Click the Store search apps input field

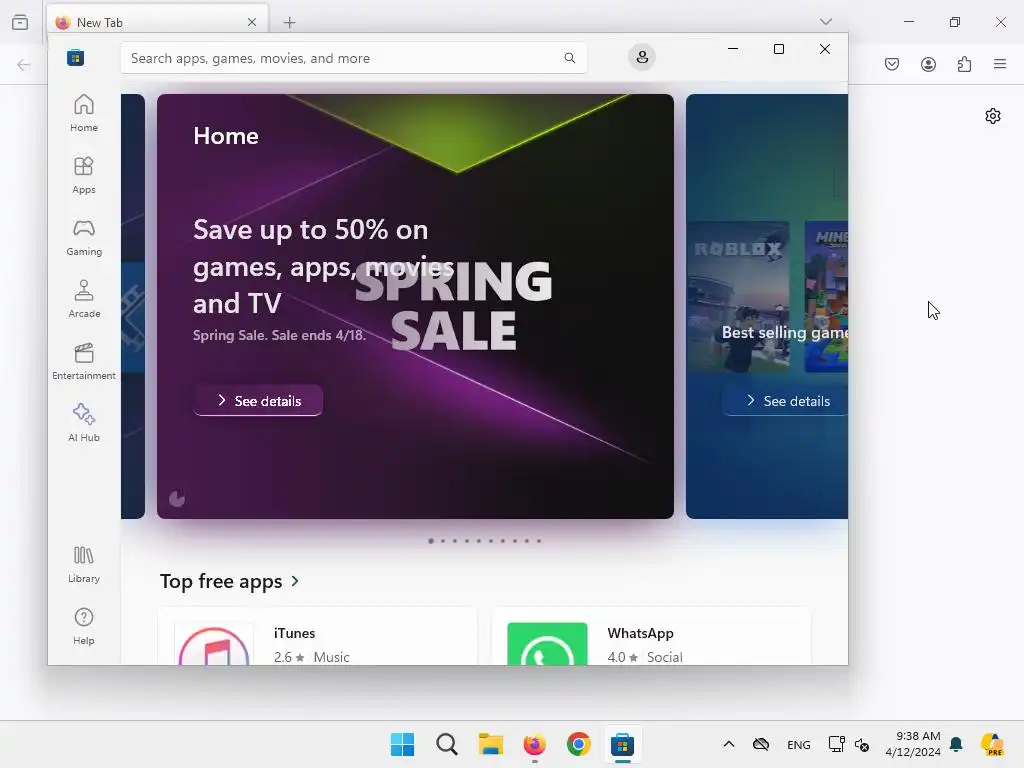[353, 58]
